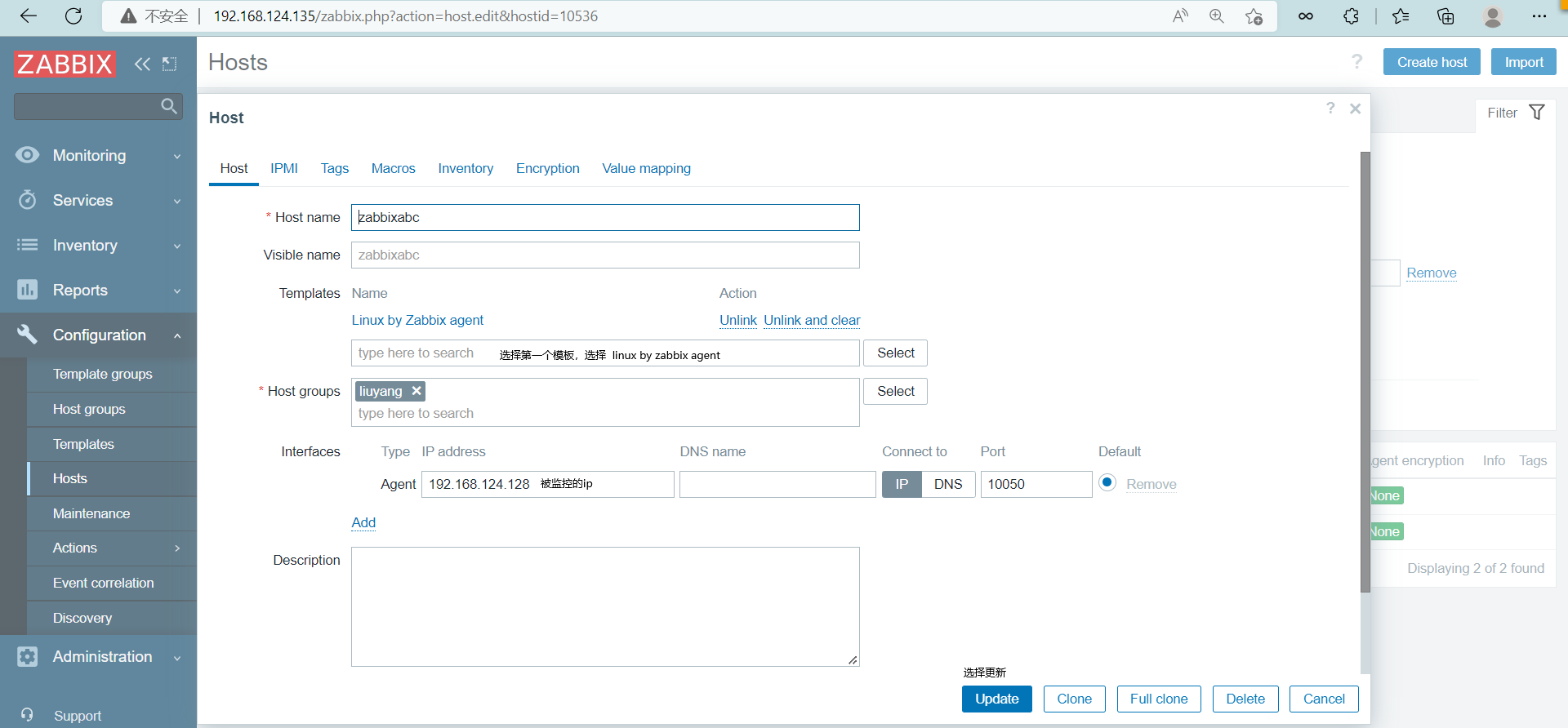This screenshot has width=1568, height=728.
Task: Click the Delete button
Action: [1245, 699]
